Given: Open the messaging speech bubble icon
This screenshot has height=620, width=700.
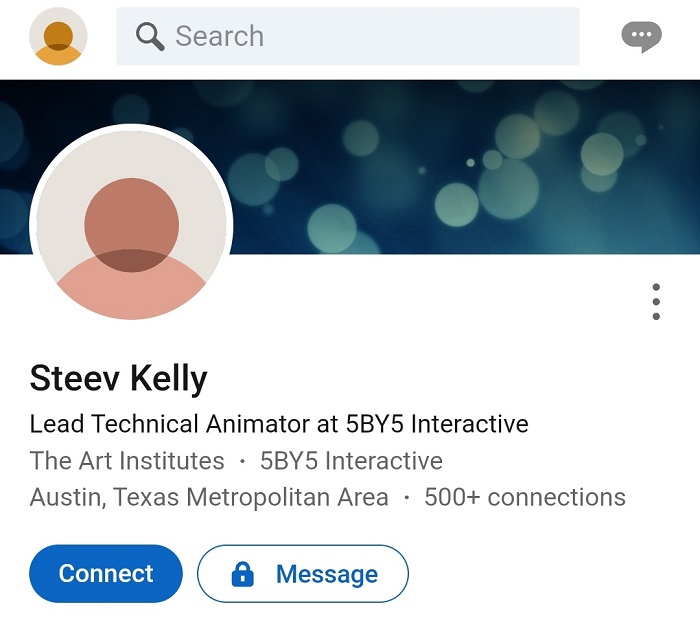Looking at the screenshot, I should [641, 37].
